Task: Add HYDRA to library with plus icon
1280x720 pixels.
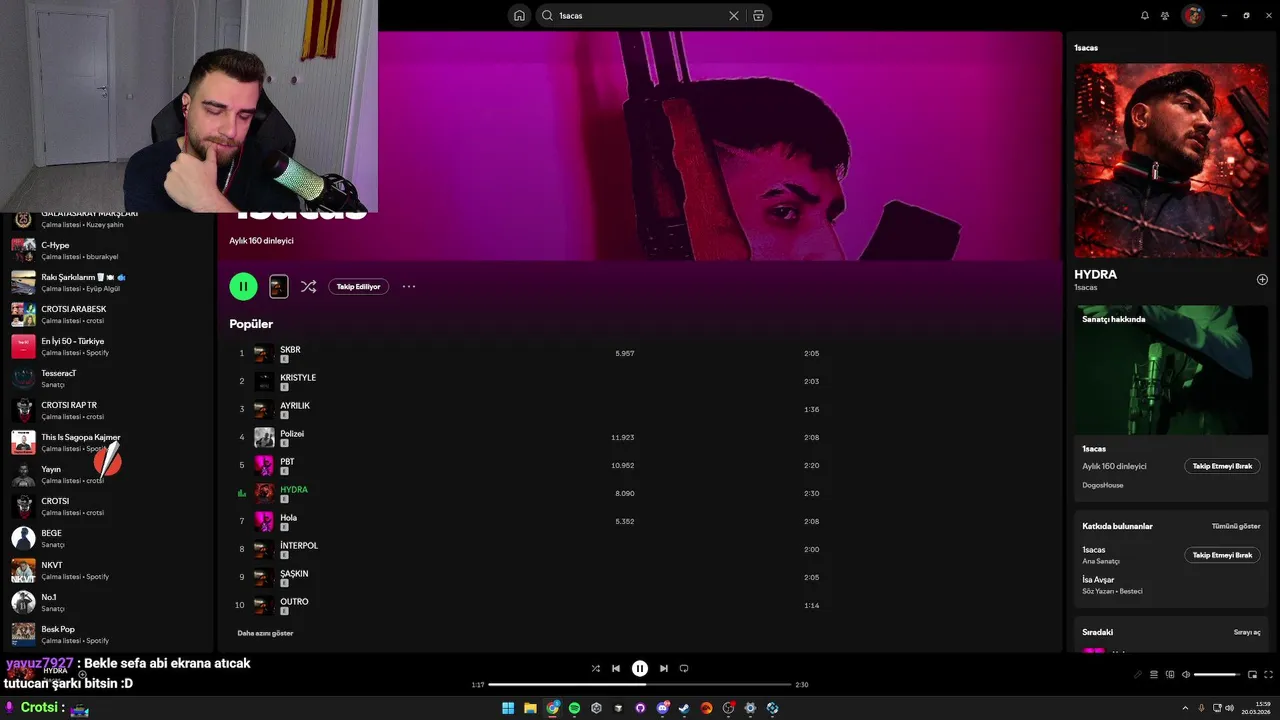Action: coord(1262,279)
